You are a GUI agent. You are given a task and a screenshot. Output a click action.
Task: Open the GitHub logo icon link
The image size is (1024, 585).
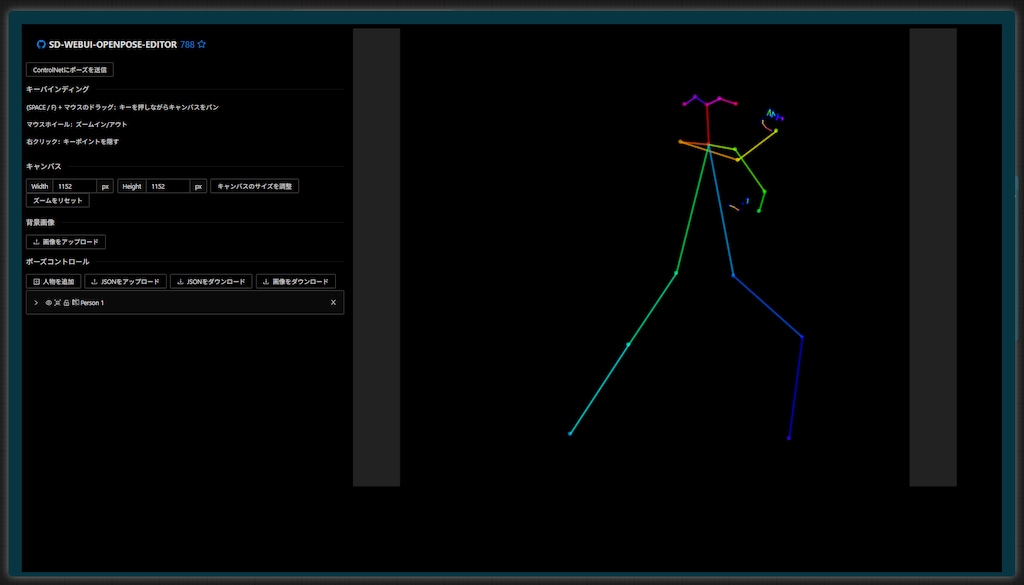point(41,44)
